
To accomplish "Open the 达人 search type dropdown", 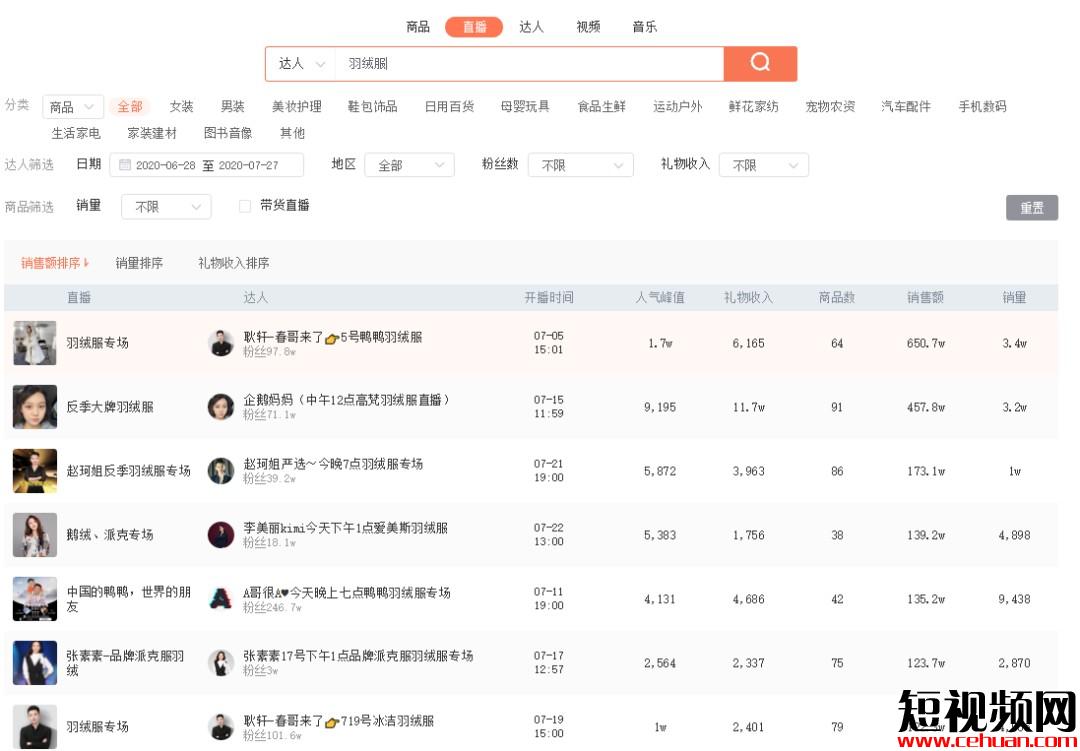I will click(x=301, y=63).
